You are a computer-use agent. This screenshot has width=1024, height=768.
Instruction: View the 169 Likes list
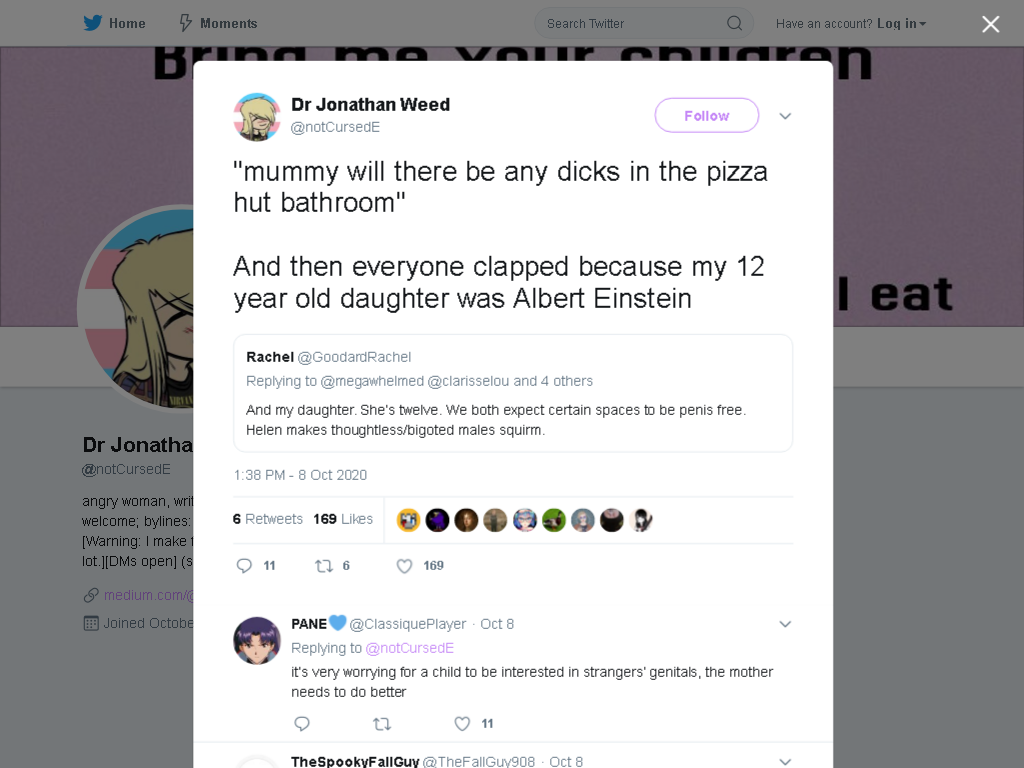click(x=343, y=519)
